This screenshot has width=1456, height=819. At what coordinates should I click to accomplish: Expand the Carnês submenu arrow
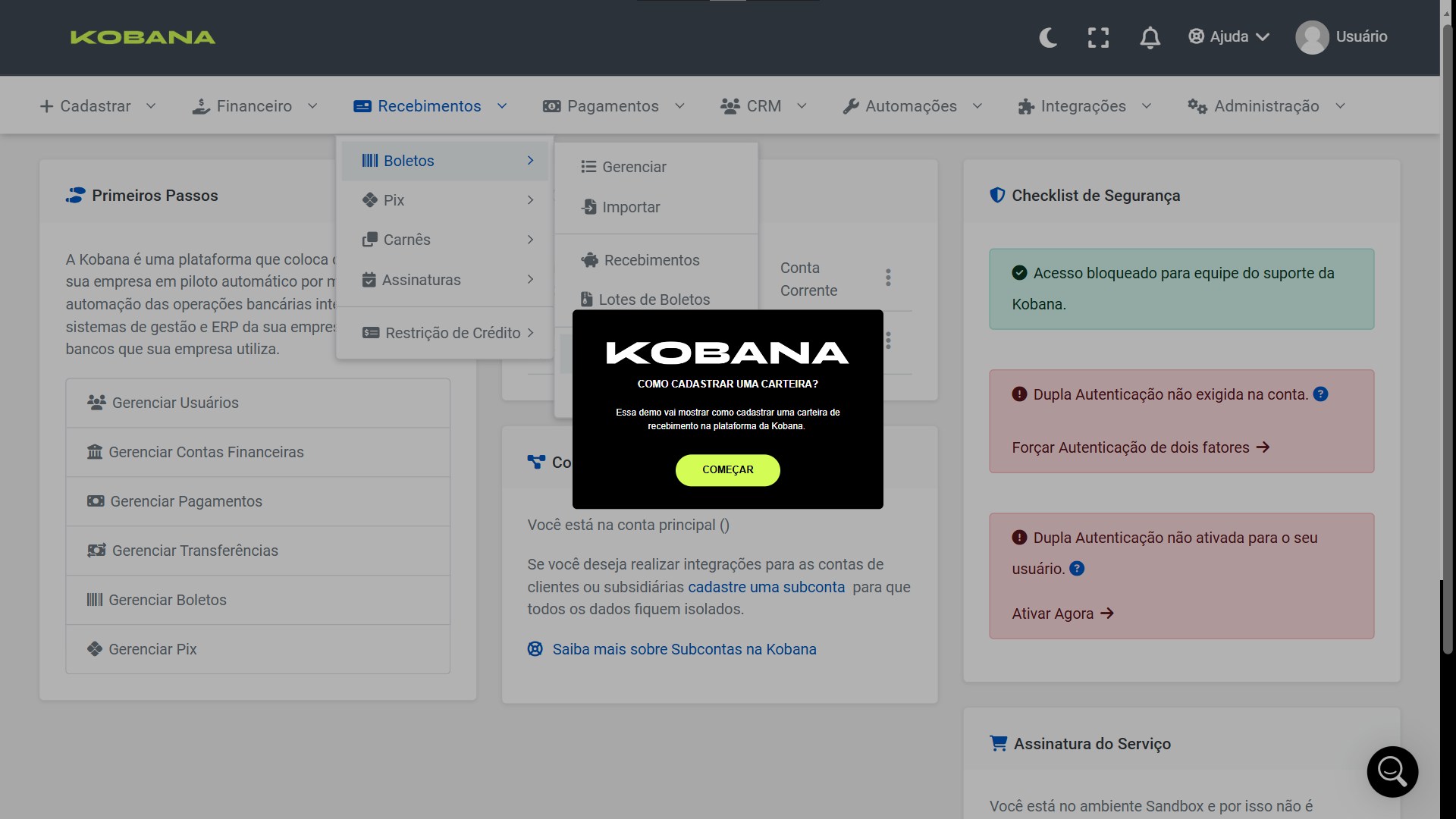[x=530, y=240]
